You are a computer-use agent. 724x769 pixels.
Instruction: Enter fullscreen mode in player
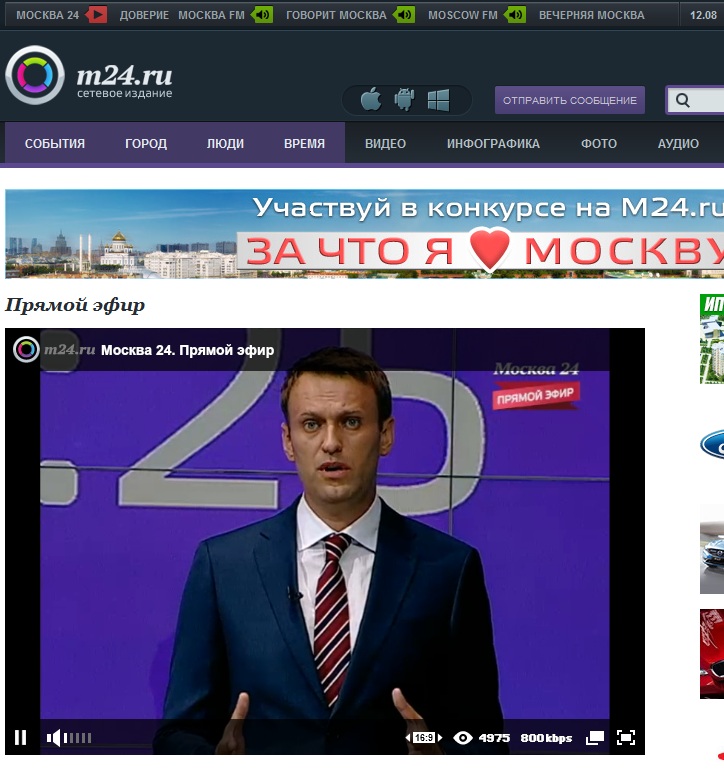[626, 737]
